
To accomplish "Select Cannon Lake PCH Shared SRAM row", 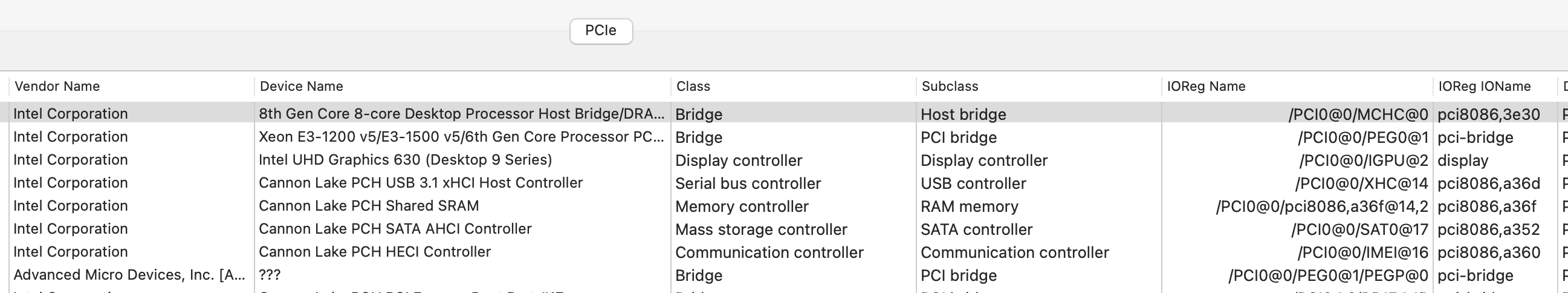I will tap(368, 206).
